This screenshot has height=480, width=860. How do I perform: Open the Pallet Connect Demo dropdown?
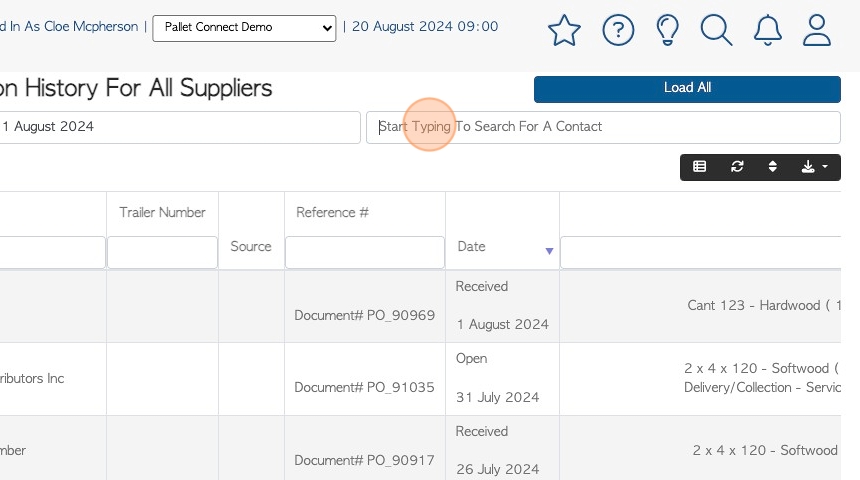[244, 28]
